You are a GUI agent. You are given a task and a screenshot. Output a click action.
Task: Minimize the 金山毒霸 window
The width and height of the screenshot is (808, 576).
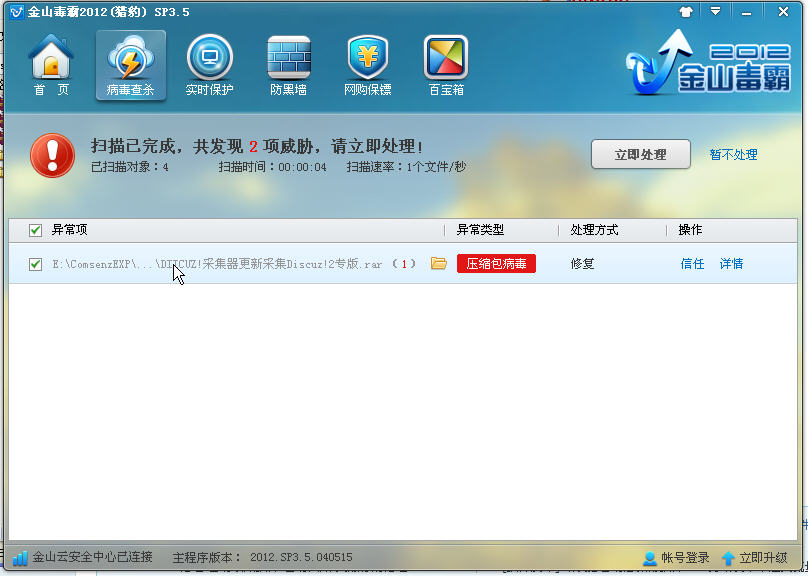[746, 12]
